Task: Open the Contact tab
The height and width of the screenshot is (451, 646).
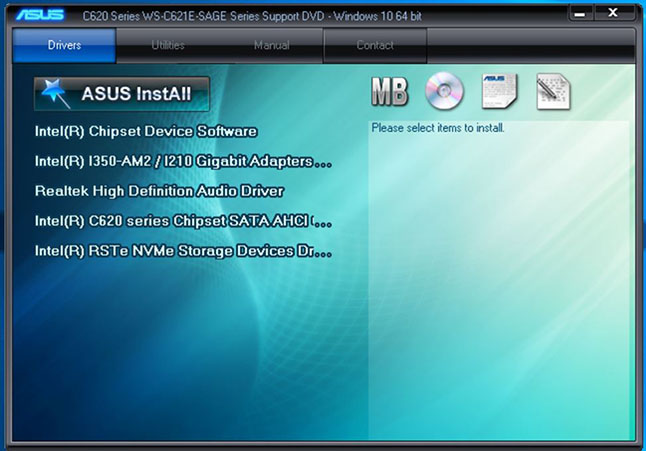Action: tap(375, 45)
